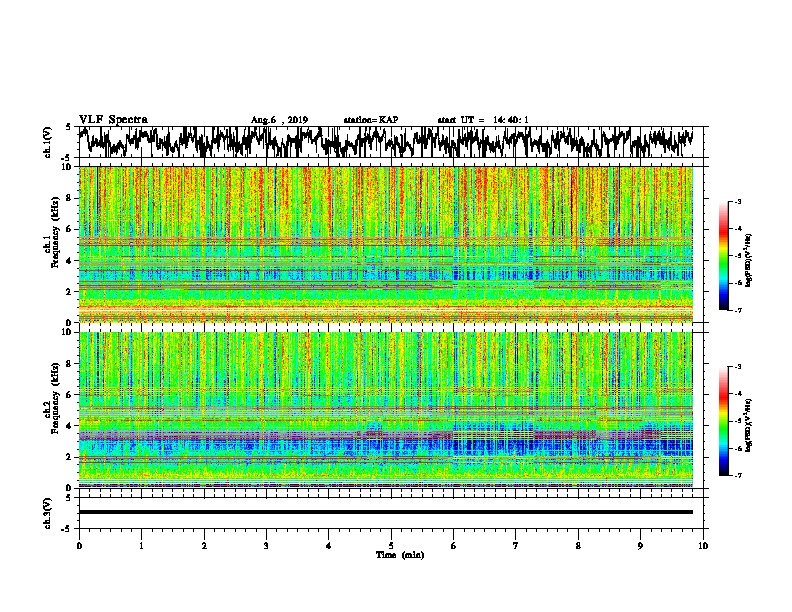Click the "Time (min)" x-axis label
Image resolution: width=792 pixels, height=612 pixels.
pyautogui.click(x=400, y=555)
